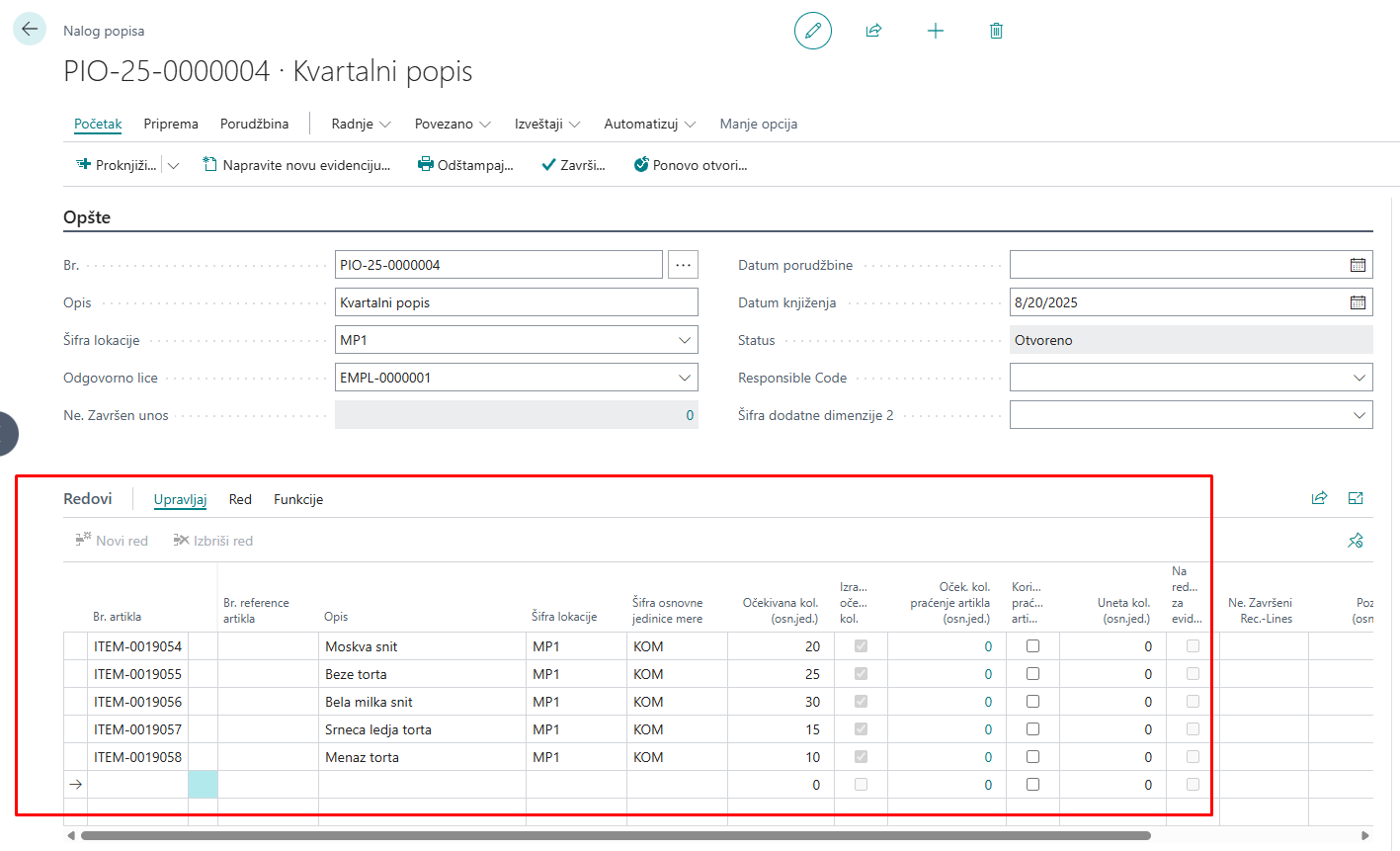
Task: Toggle item tracking checkbox for Menaz torta
Action: [x=1032, y=757]
